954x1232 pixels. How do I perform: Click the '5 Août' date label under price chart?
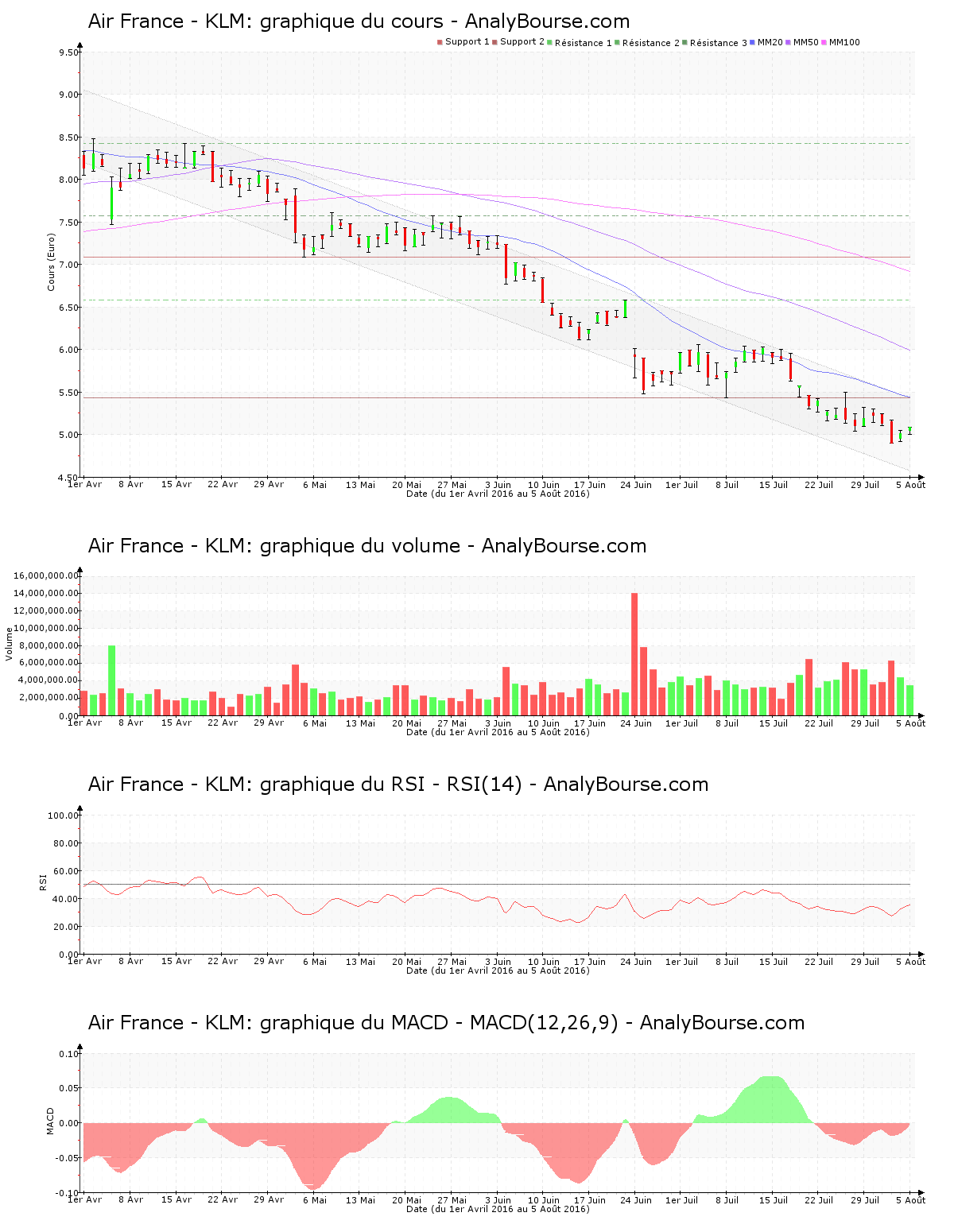pos(911,485)
